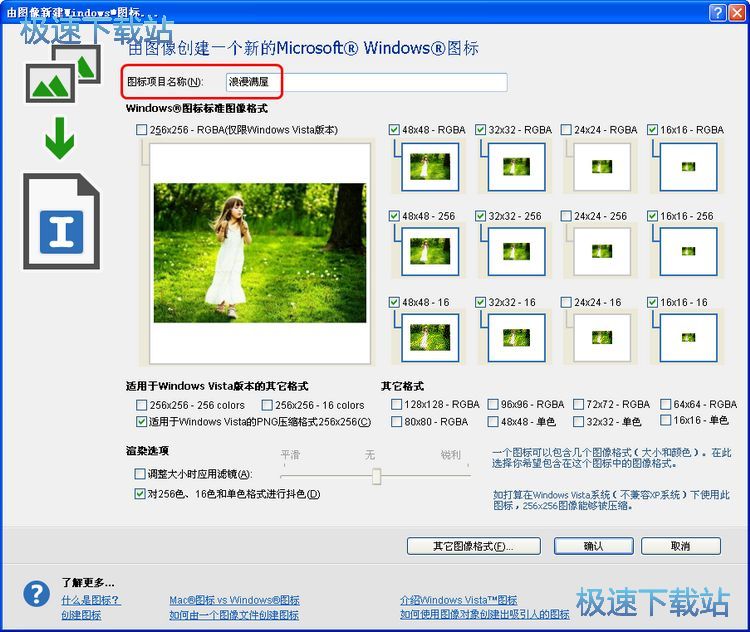Disable the 16x16 - 256 checkbox
Image resolution: width=750 pixels, height=632 pixels.
[652, 216]
